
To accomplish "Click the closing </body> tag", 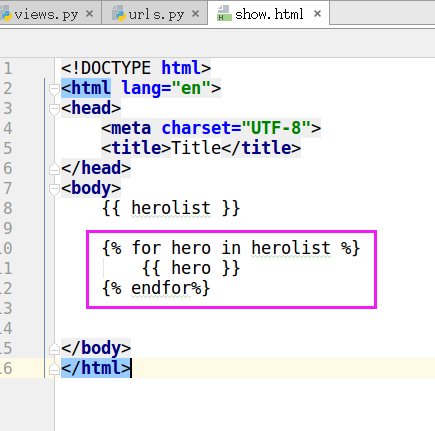I will 96,348.
